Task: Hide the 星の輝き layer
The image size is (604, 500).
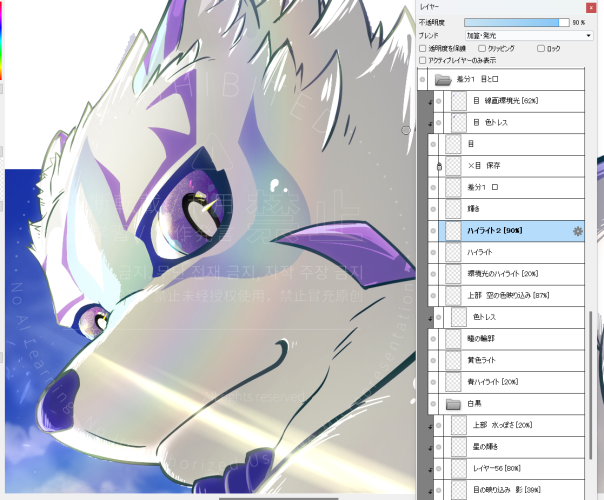Action: click(438, 447)
